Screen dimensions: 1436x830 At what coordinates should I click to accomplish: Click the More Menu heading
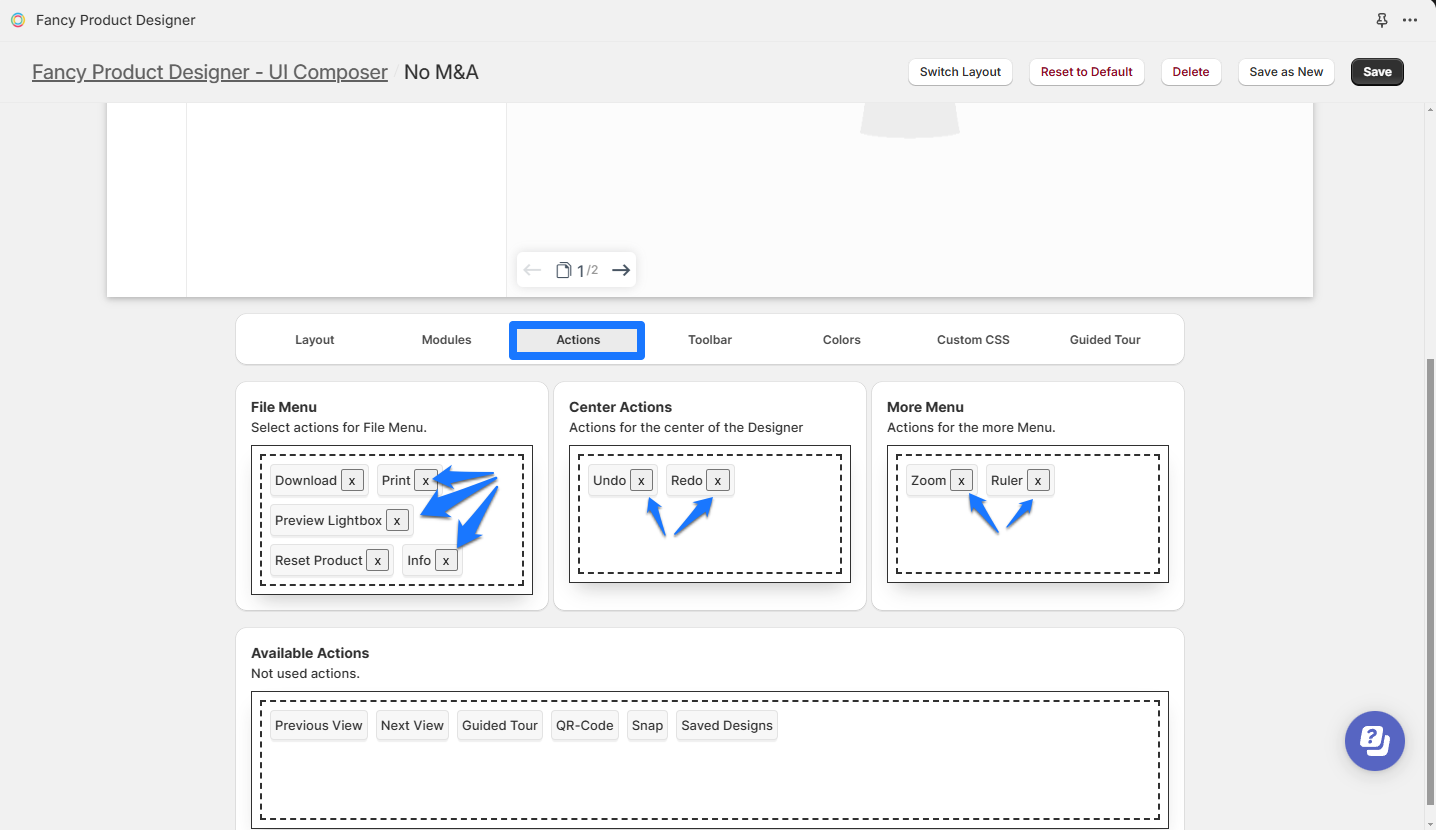[x=925, y=407]
